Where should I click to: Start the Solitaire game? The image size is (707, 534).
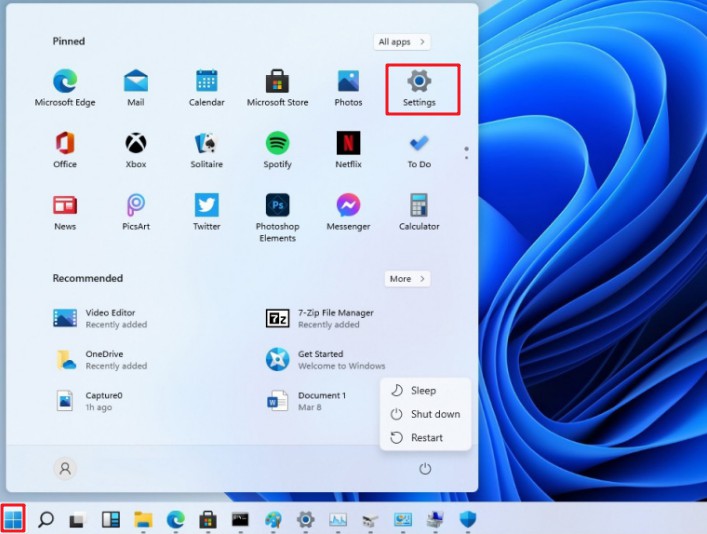pyautogui.click(x=207, y=150)
